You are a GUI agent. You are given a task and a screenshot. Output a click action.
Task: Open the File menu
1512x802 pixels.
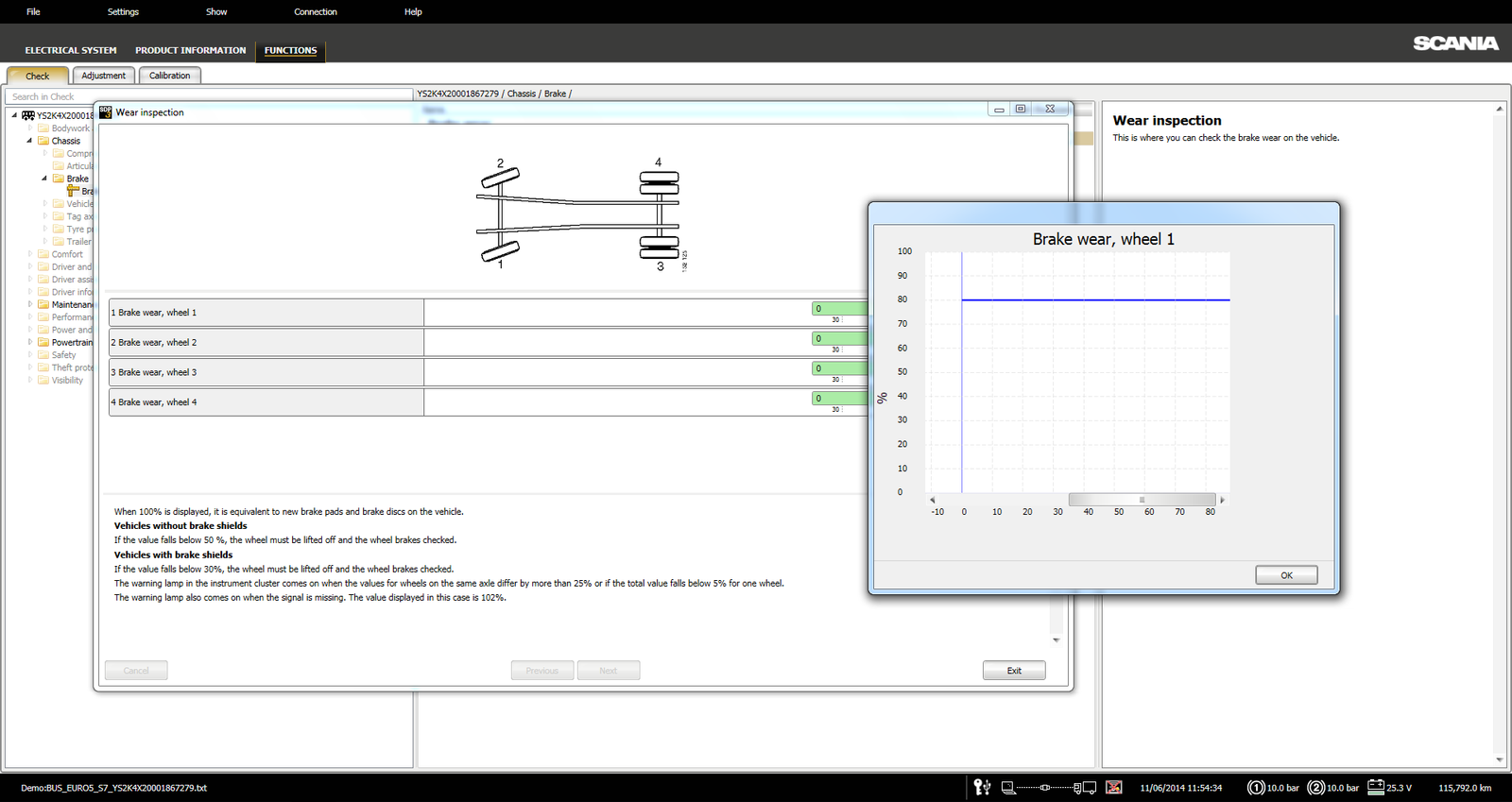point(33,11)
